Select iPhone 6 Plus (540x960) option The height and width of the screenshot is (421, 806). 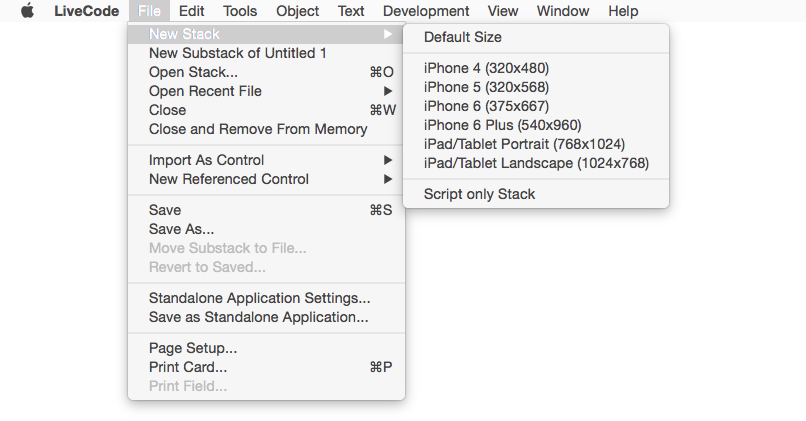pos(502,125)
